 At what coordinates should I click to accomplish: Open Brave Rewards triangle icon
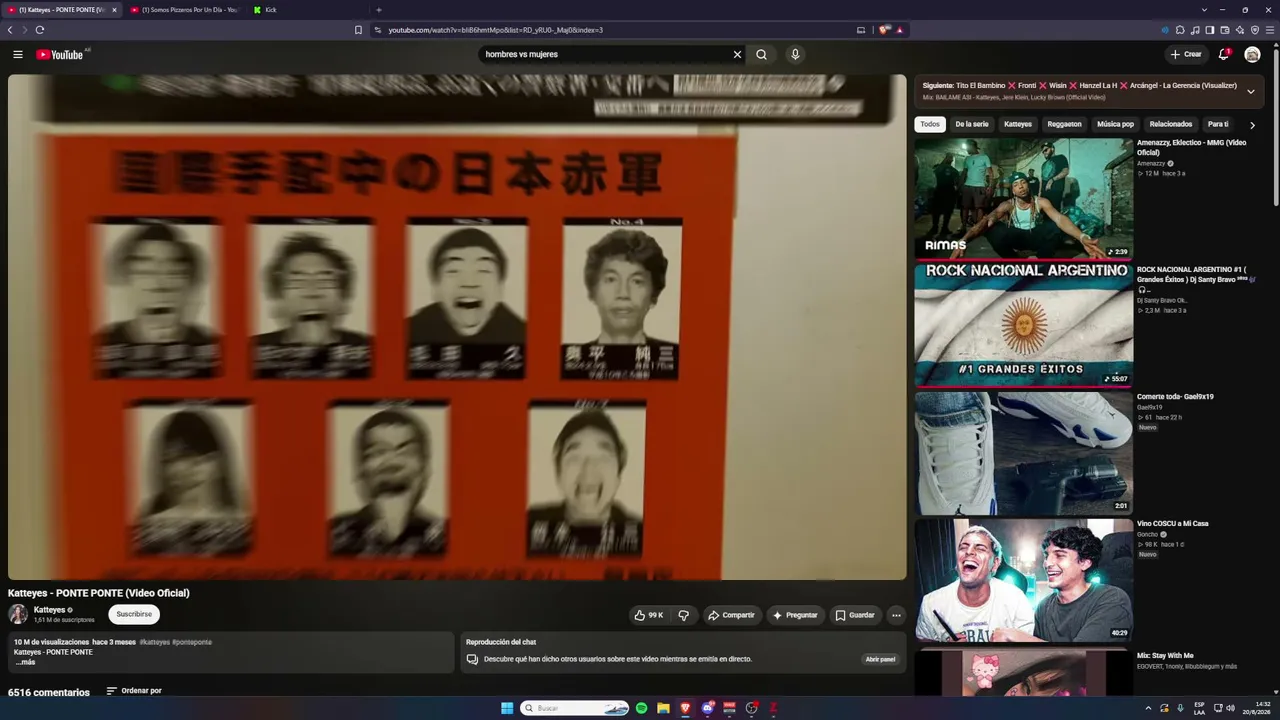pyautogui.click(x=899, y=30)
